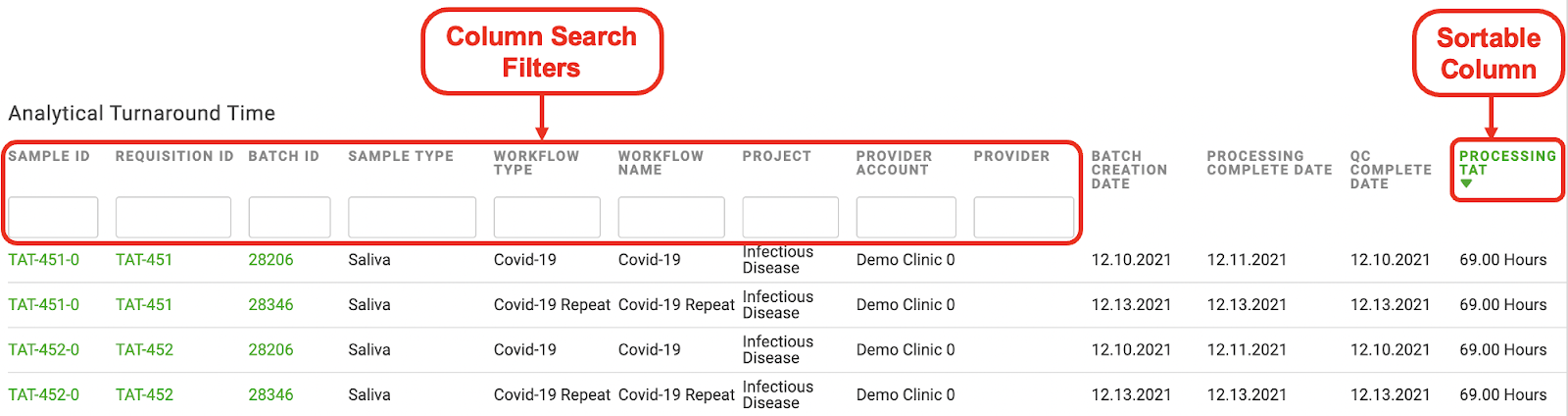Sort by Processing TAT column header
Image resolution: width=1568 pixels, height=416 pixels.
coord(1507,163)
